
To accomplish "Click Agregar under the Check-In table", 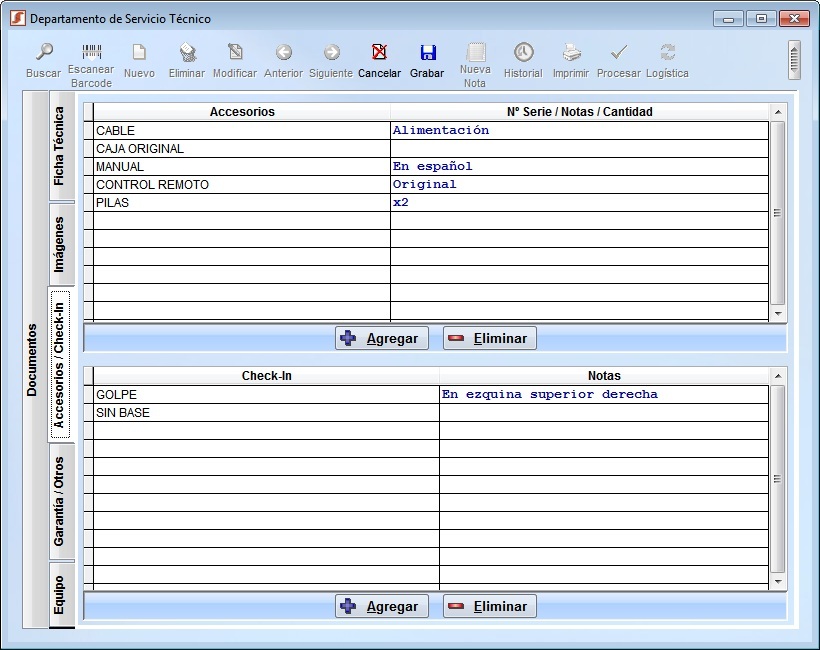I will (x=382, y=606).
